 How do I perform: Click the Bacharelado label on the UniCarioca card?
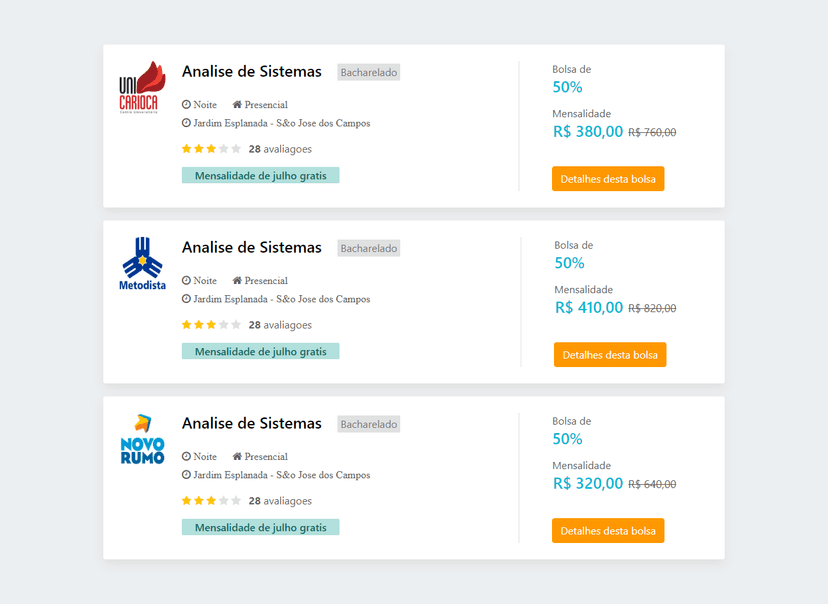pos(368,72)
